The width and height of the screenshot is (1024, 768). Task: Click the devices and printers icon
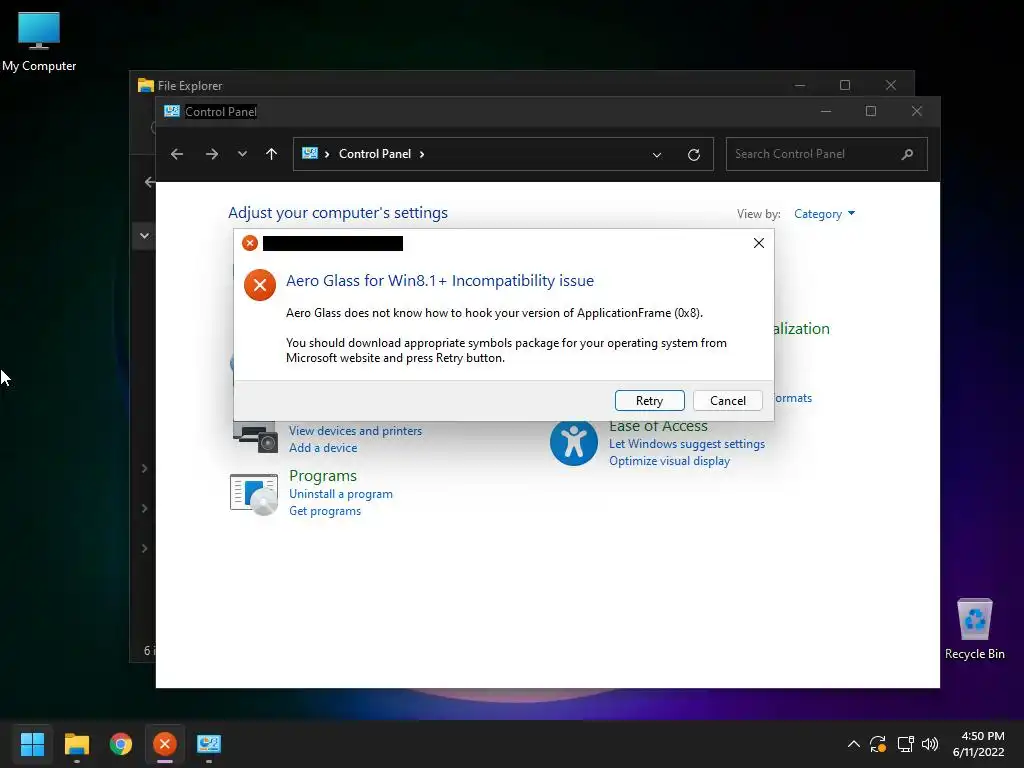[x=255, y=436]
